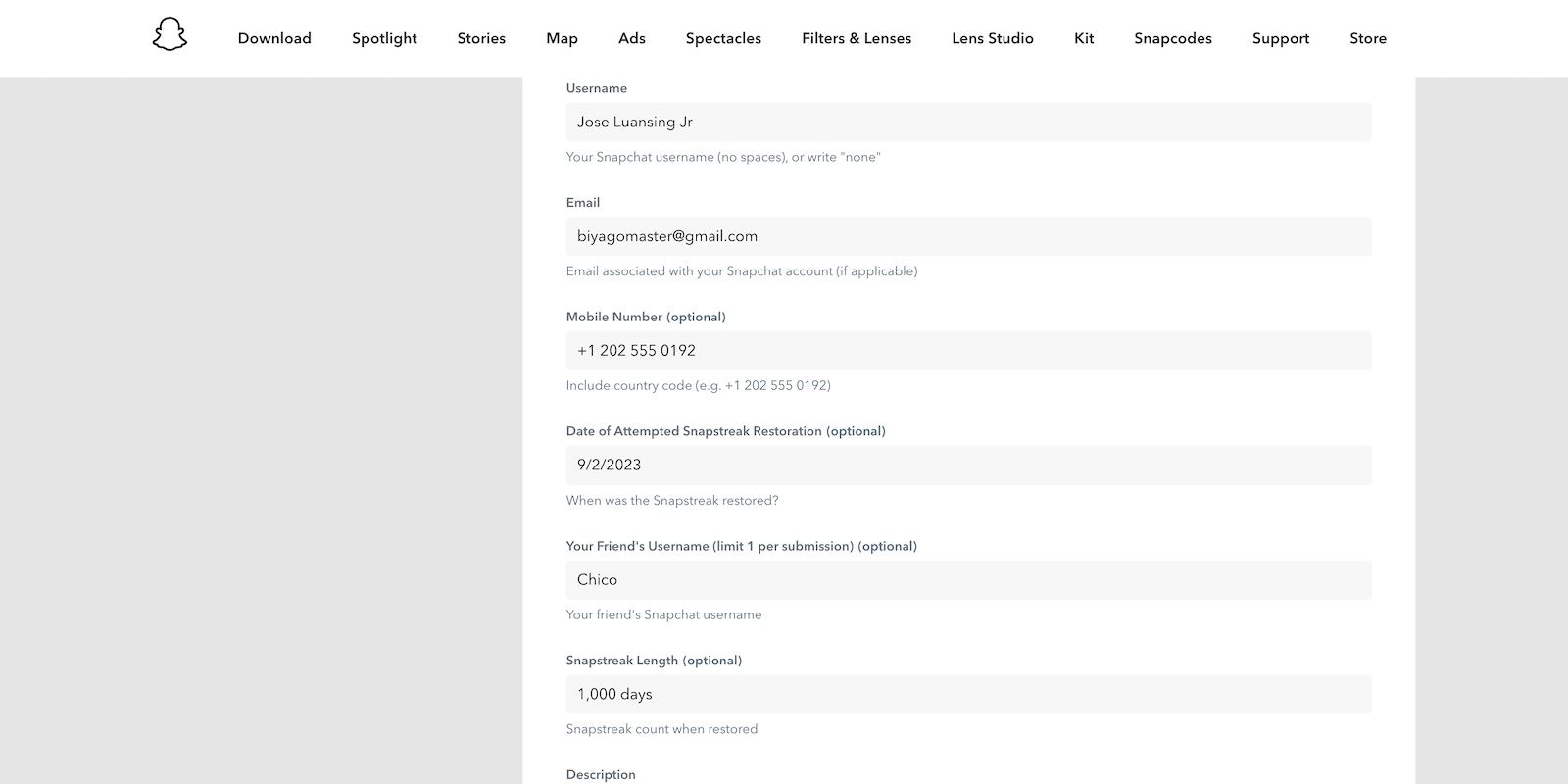Select Map in the top navigation

[562, 38]
